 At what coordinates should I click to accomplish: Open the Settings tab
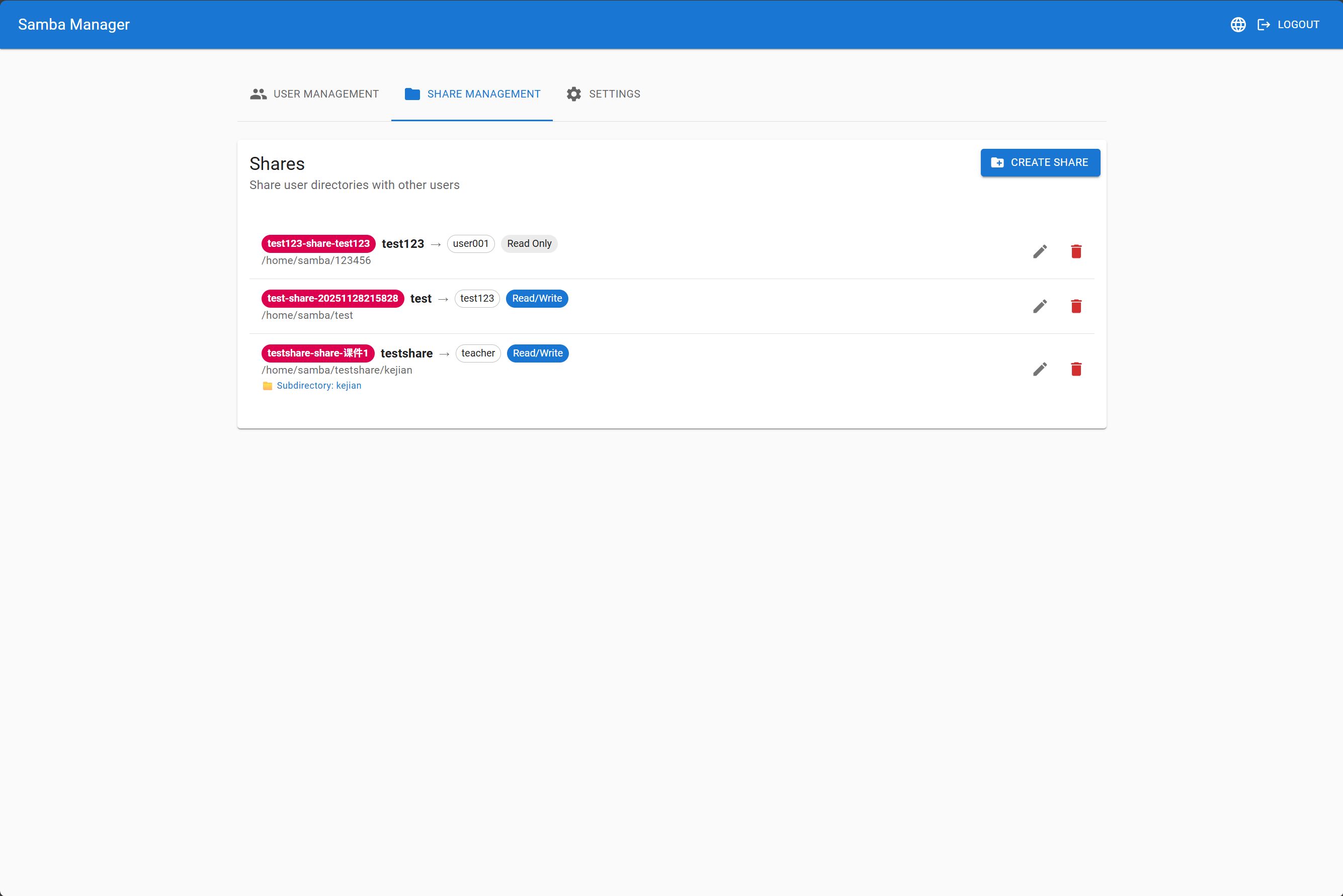[x=603, y=94]
